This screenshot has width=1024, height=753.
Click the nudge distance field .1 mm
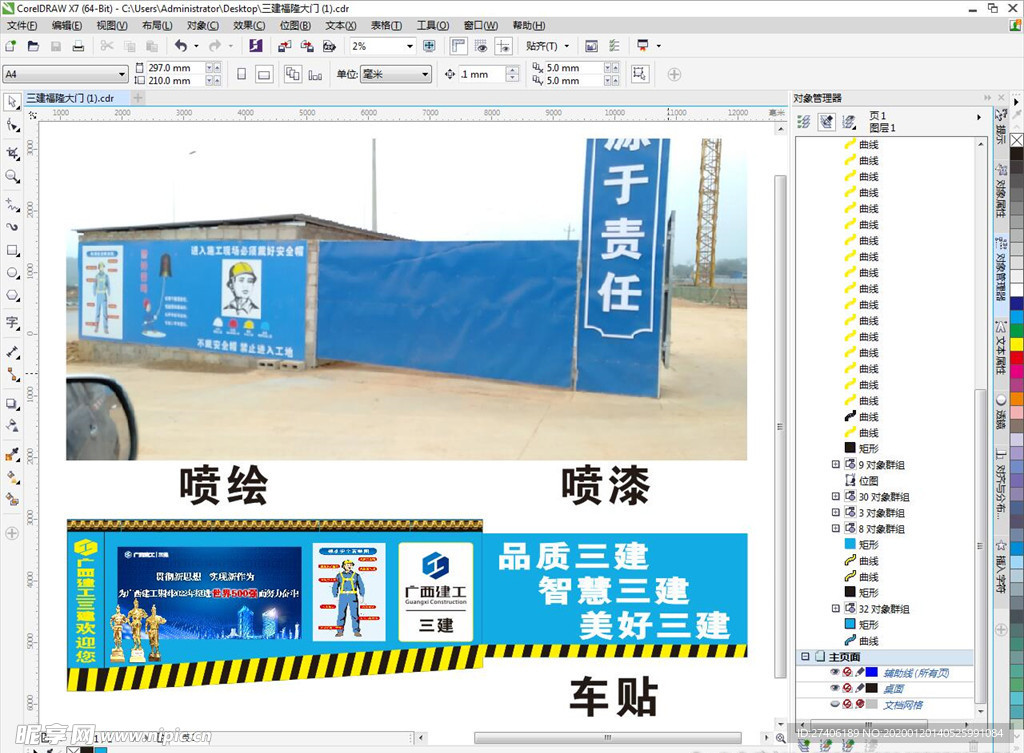[x=481, y=74]
